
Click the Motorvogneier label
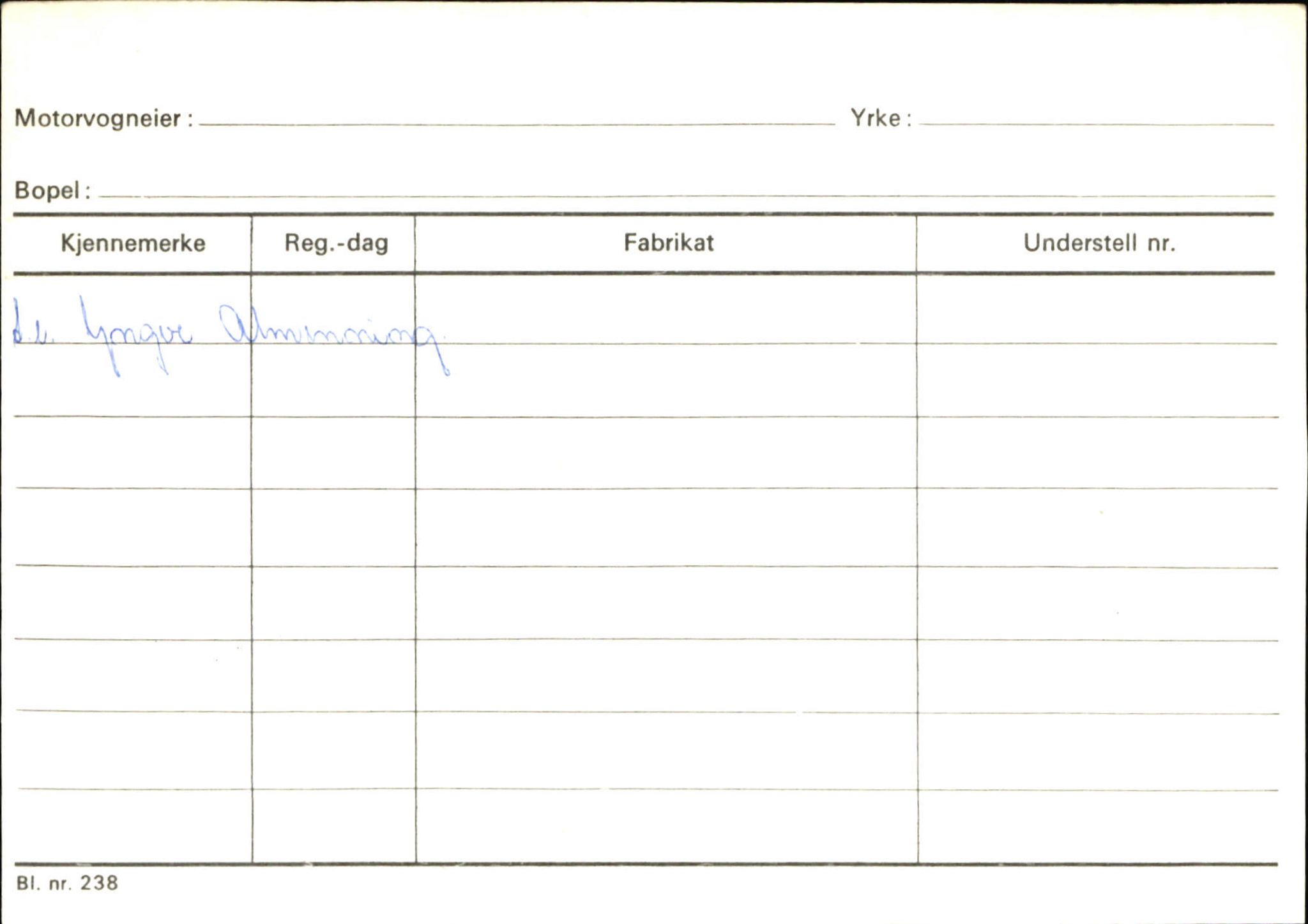pyautogui.click(x=103, y=119)
